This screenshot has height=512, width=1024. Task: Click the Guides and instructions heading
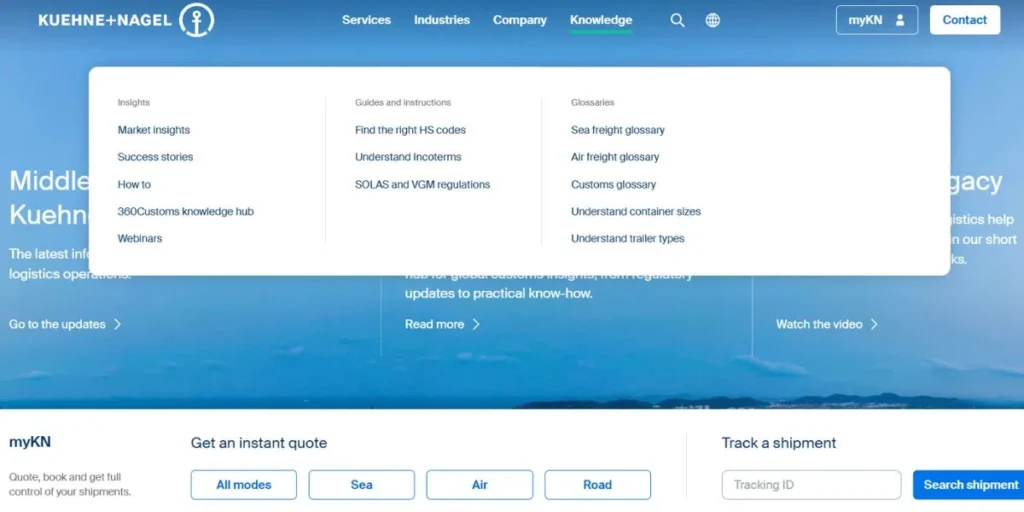[x=403, y=103]
